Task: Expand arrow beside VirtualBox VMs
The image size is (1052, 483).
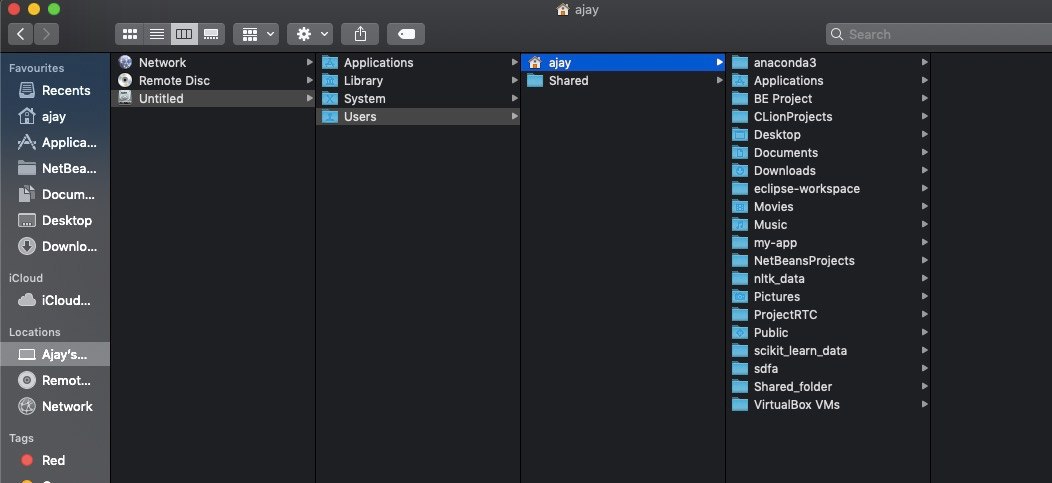Action: 925,405
